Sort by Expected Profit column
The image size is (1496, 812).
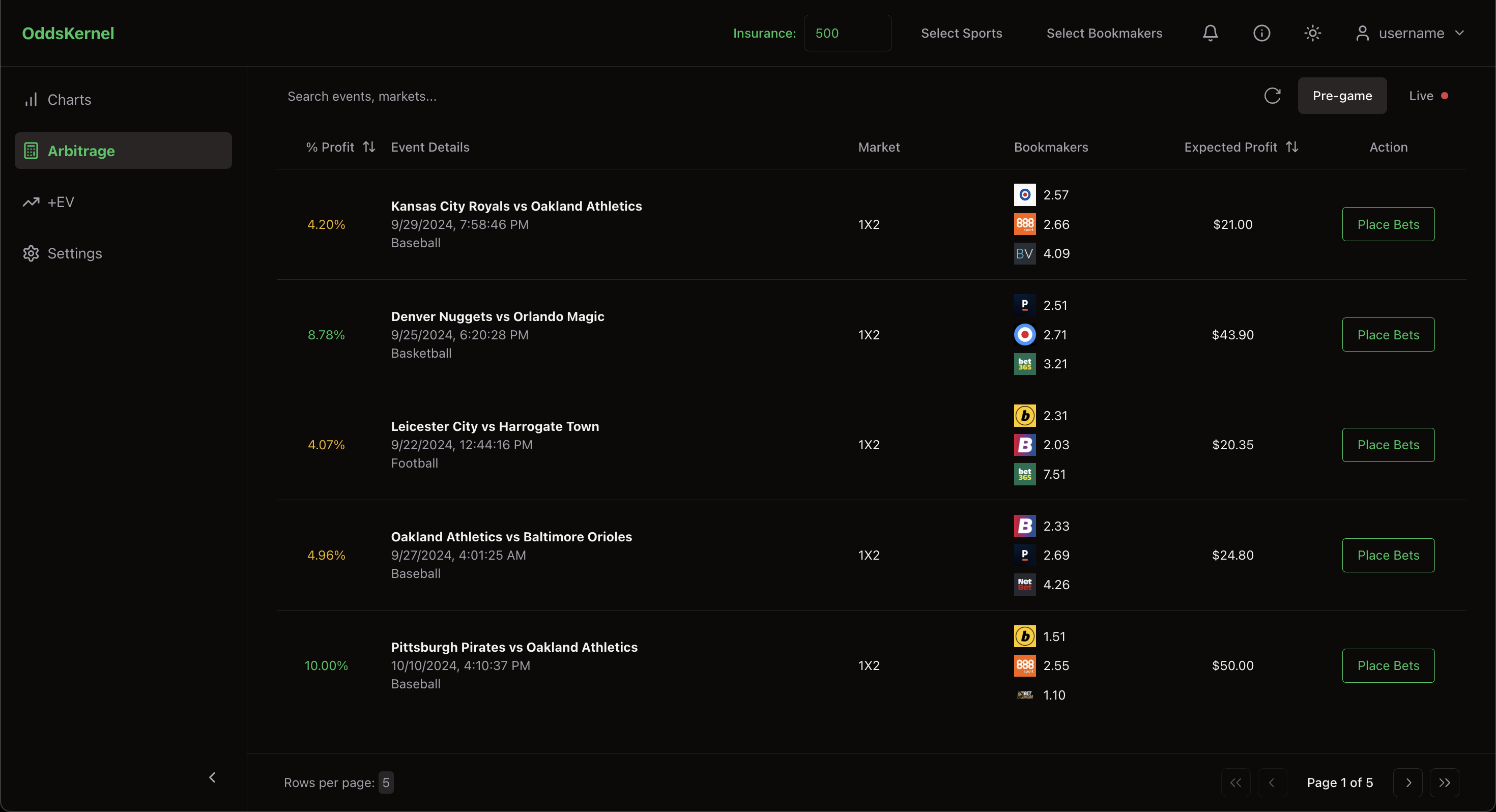coord(1242,148)
